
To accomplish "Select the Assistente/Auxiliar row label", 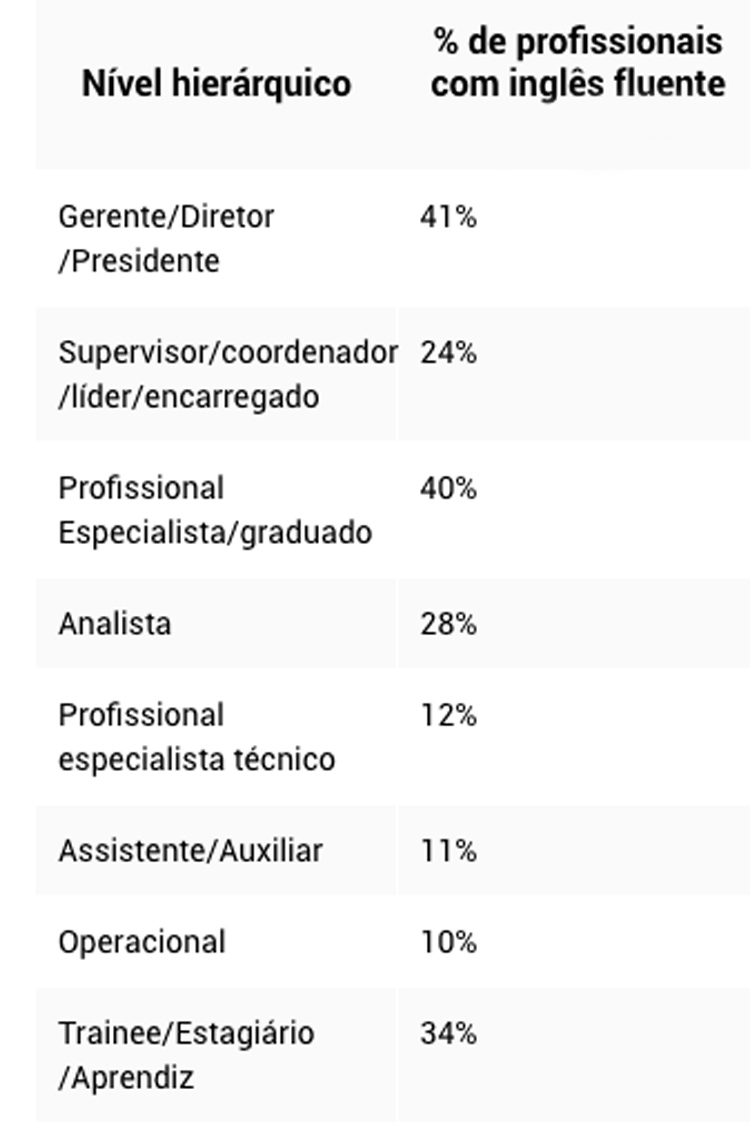I will point(190,851).
